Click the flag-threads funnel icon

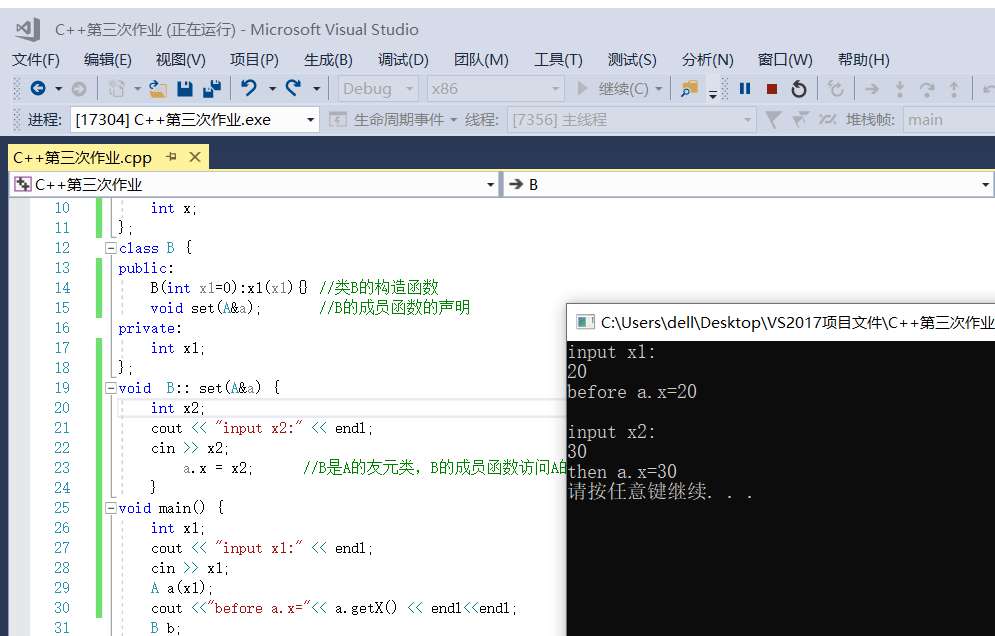pyautogui.click(x=800, y=119)
